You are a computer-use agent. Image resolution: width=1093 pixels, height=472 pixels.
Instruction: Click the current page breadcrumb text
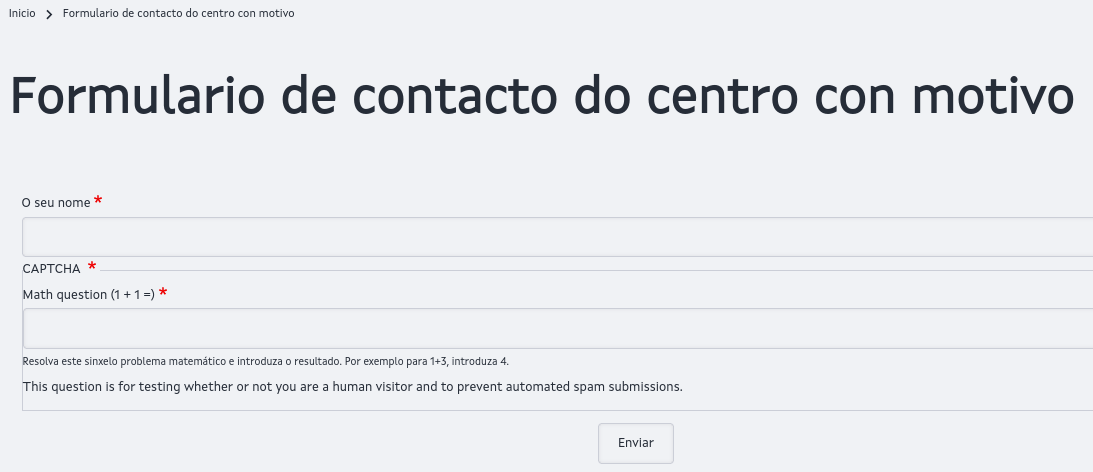coord(178,14)
